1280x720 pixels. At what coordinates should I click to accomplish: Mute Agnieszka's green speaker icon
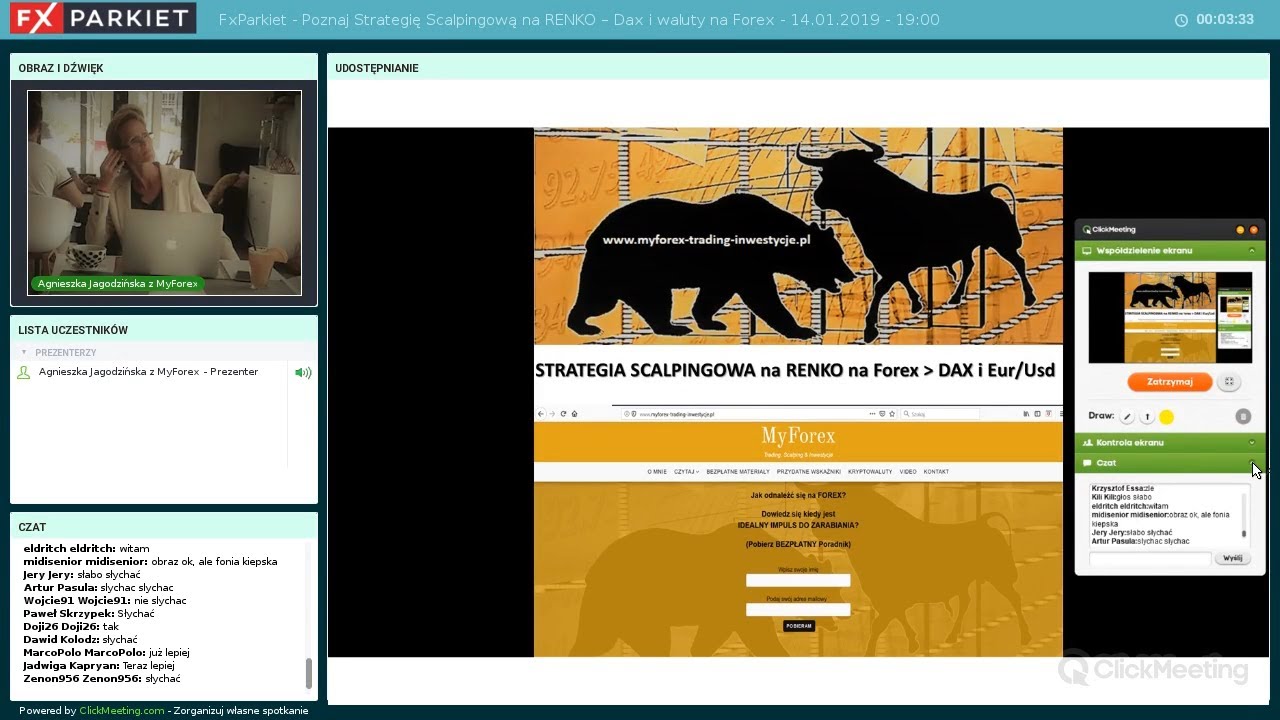click(x=303, y=373)
